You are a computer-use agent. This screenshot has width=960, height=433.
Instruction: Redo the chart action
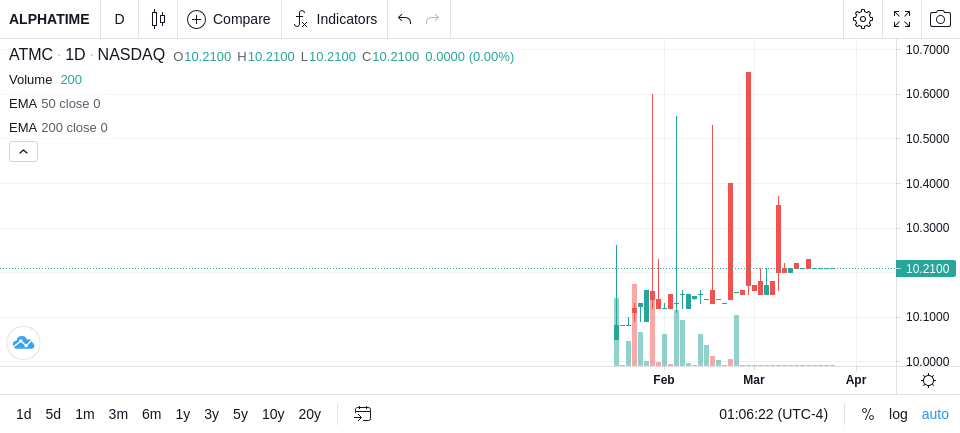pos(432,19)
